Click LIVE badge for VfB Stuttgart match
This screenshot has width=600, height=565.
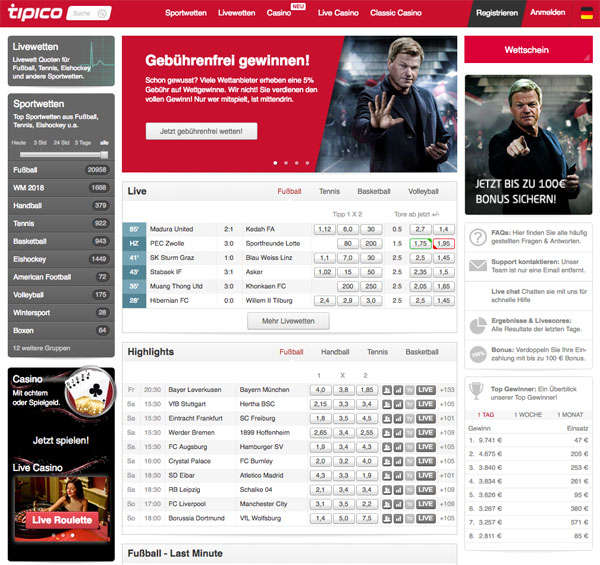426,404
